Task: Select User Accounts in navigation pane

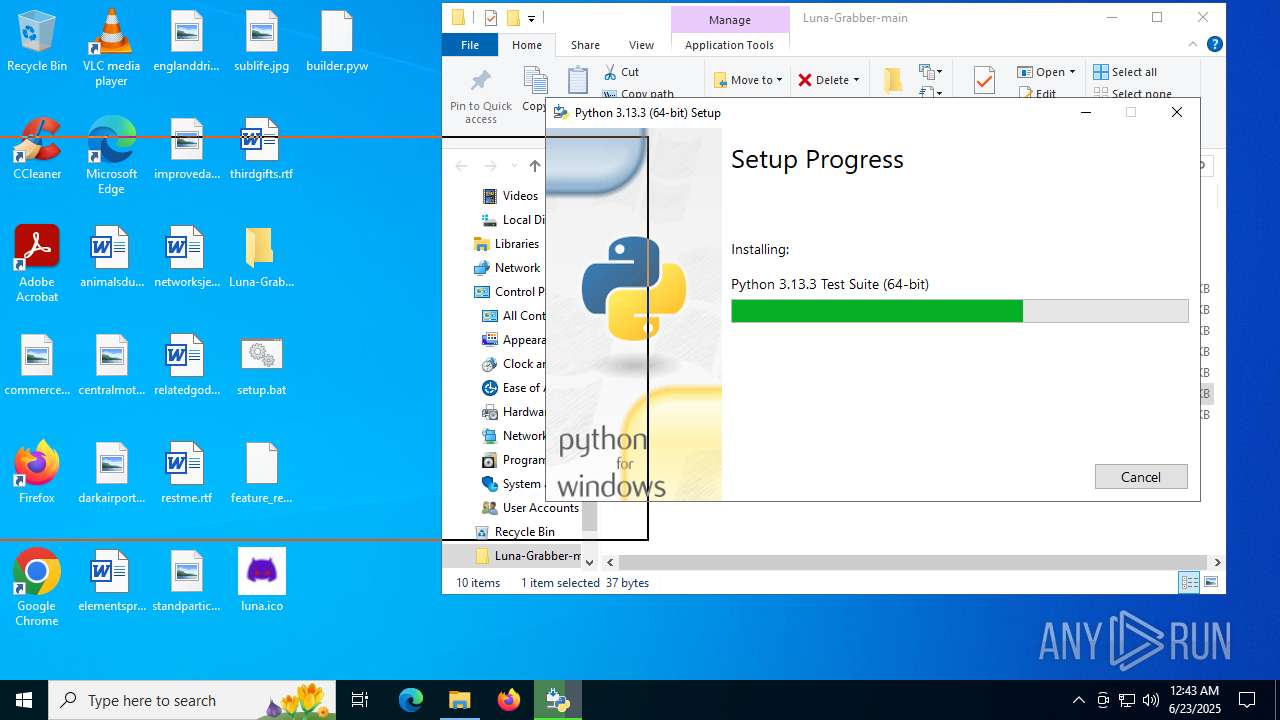Action: [530, 508]
